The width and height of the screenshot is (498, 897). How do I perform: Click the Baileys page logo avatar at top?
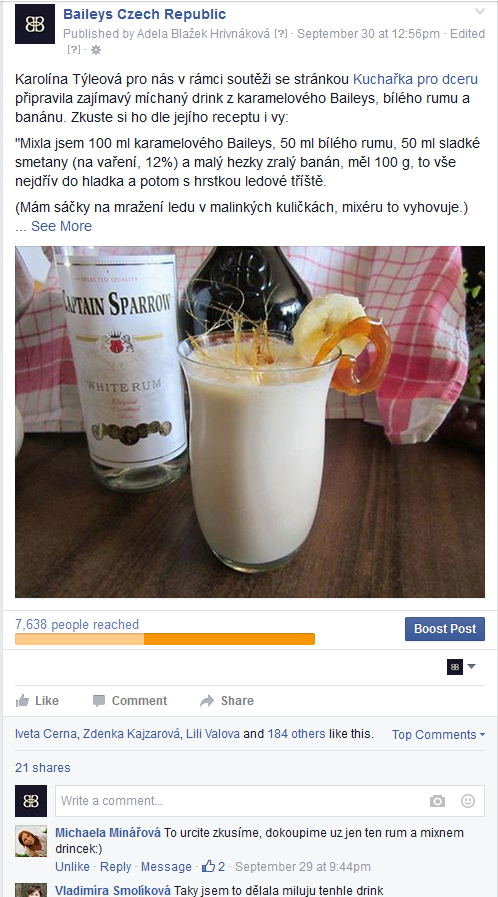[x=35, y=24]
